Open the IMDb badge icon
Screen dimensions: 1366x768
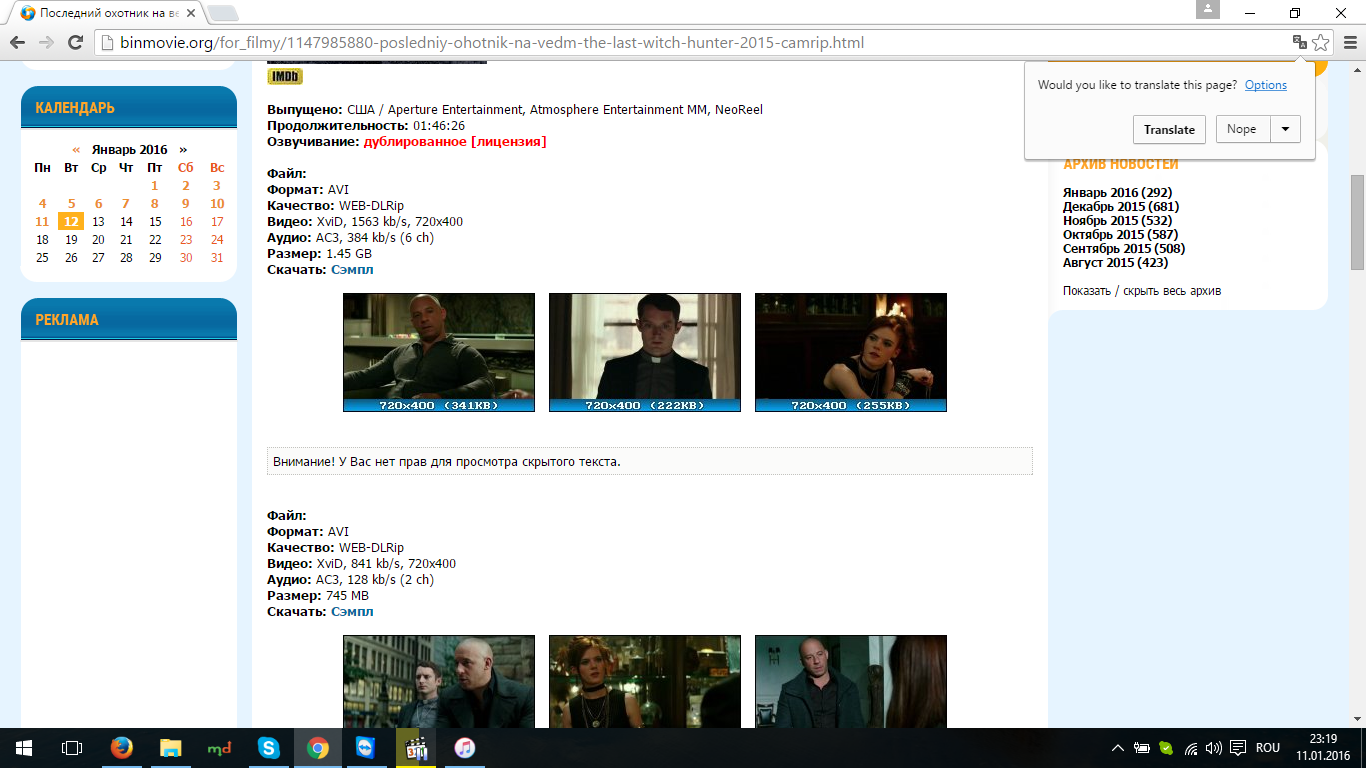(285, 76)
